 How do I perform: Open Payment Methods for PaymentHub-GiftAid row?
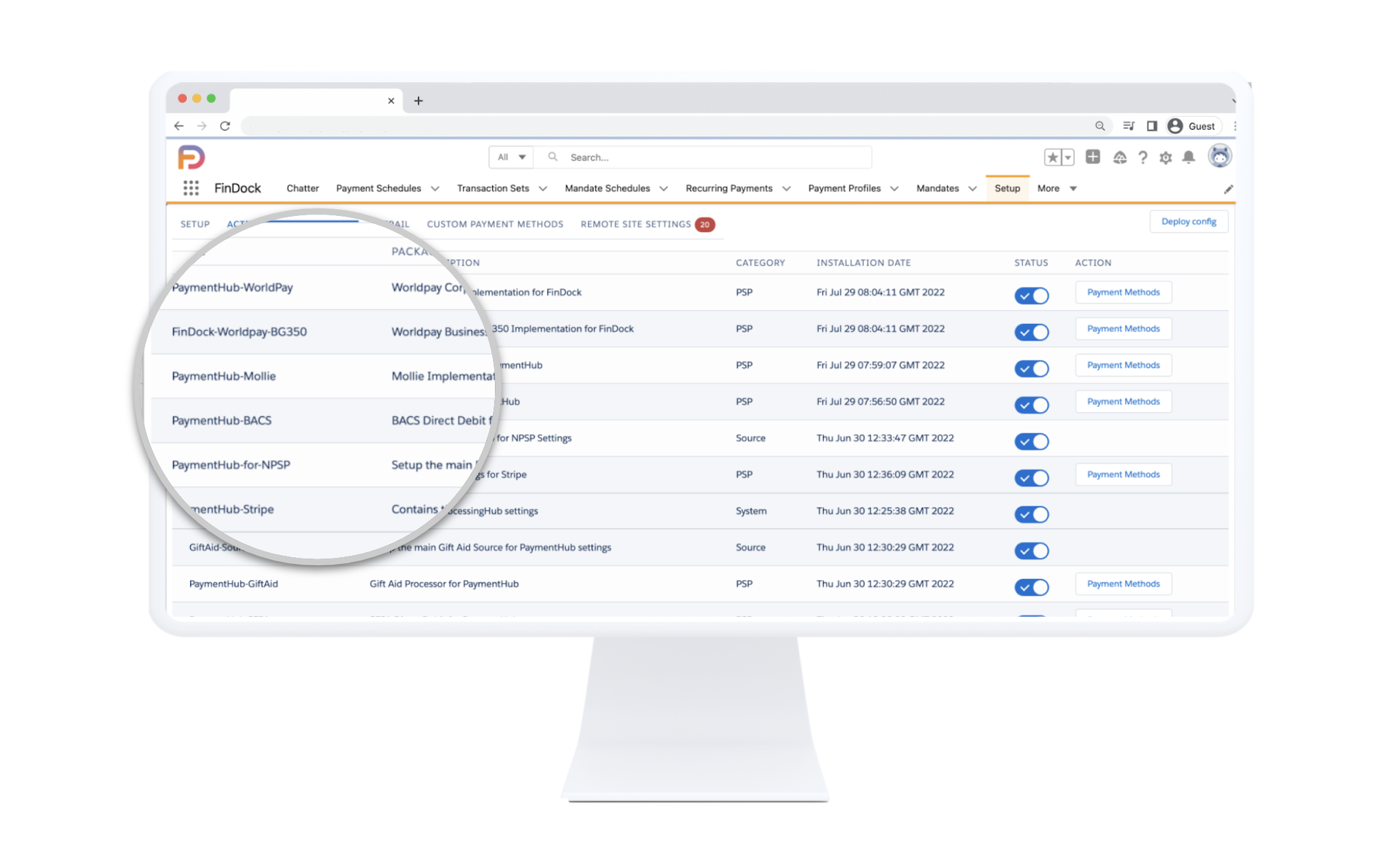coord(1123,584)
